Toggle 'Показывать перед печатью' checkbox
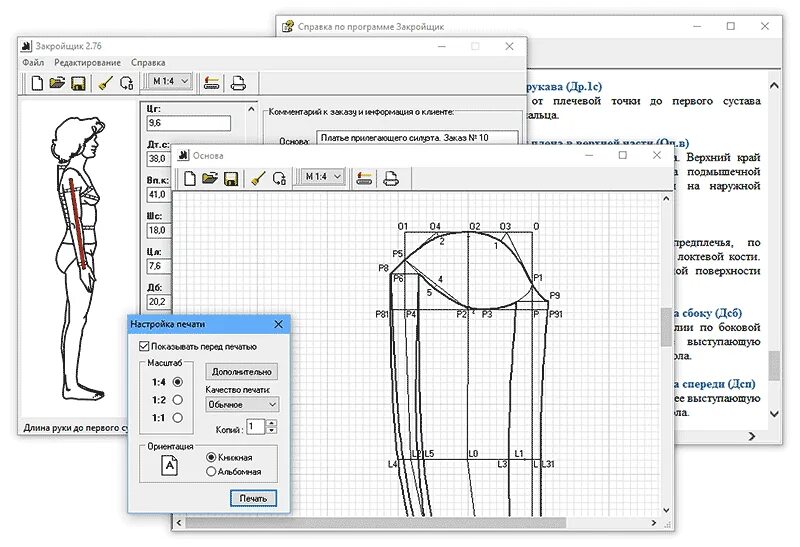Screen dimensions: 800x547 click(144, 346)
